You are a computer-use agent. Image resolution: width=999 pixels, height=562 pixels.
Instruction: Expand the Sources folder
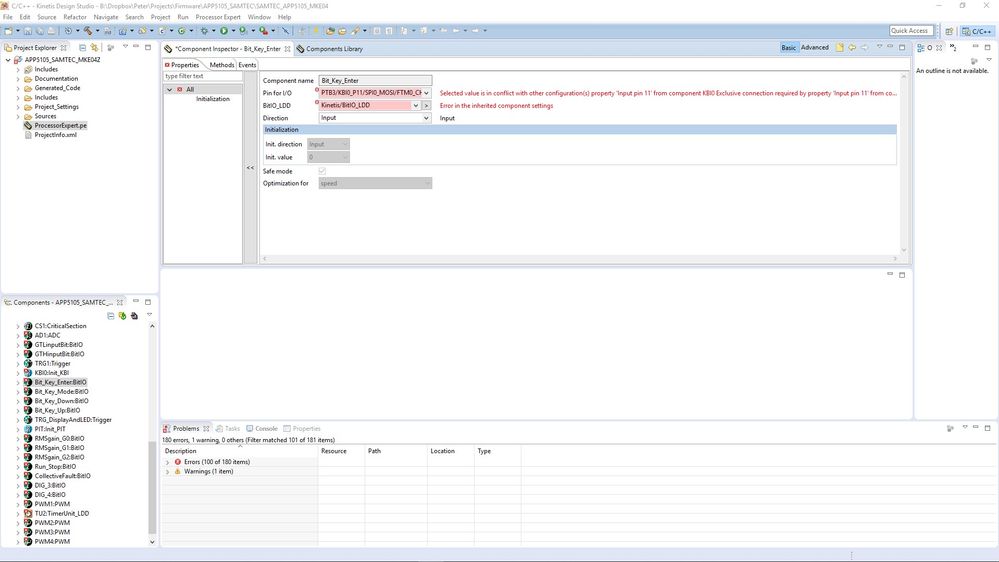tap(18, 116)
